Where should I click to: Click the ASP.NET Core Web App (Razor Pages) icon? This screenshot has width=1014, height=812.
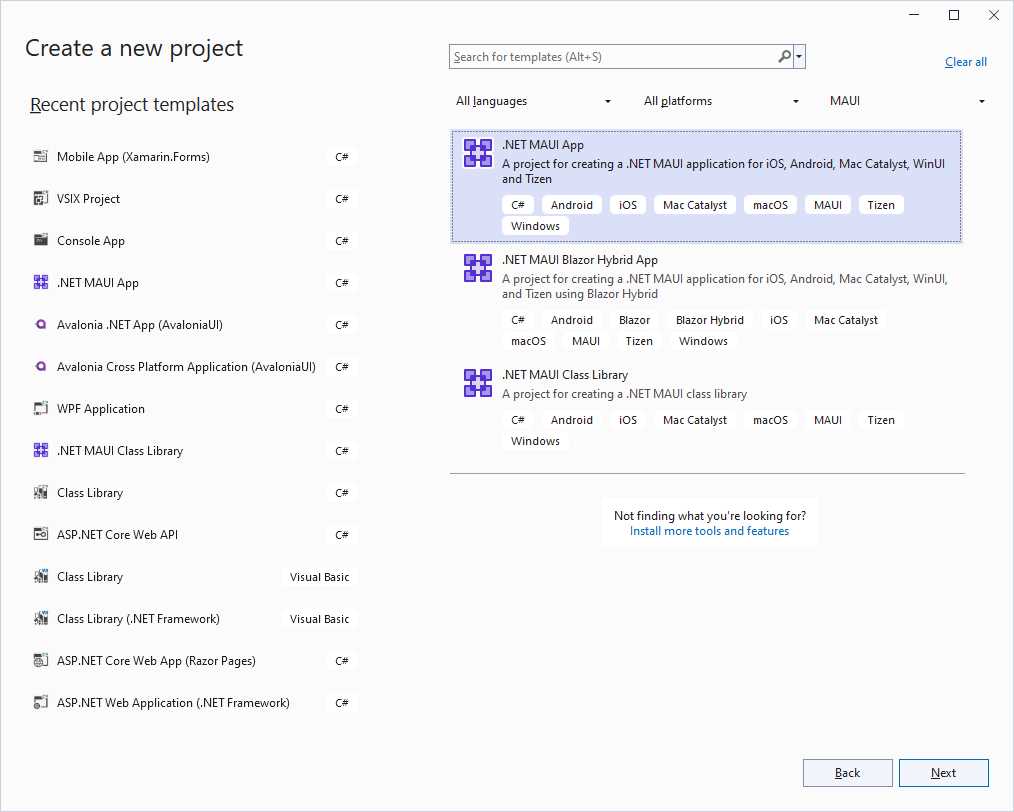coord(41,661)
